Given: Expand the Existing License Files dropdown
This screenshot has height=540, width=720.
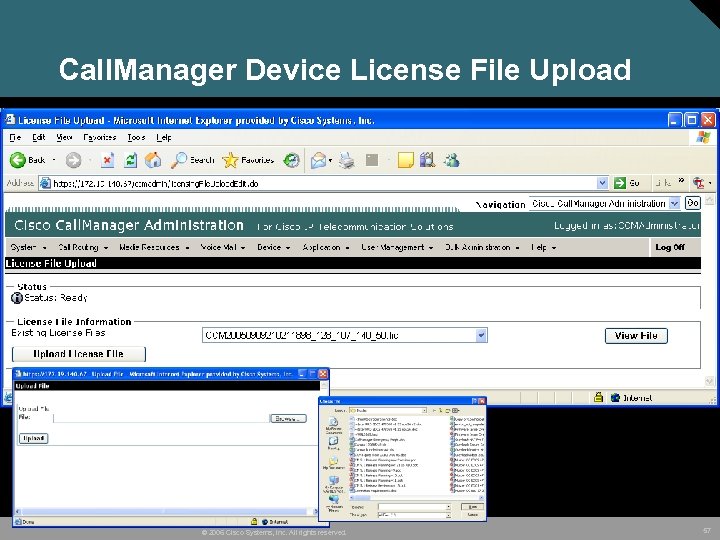Looking at the screenshot, I should pos(481,335).
